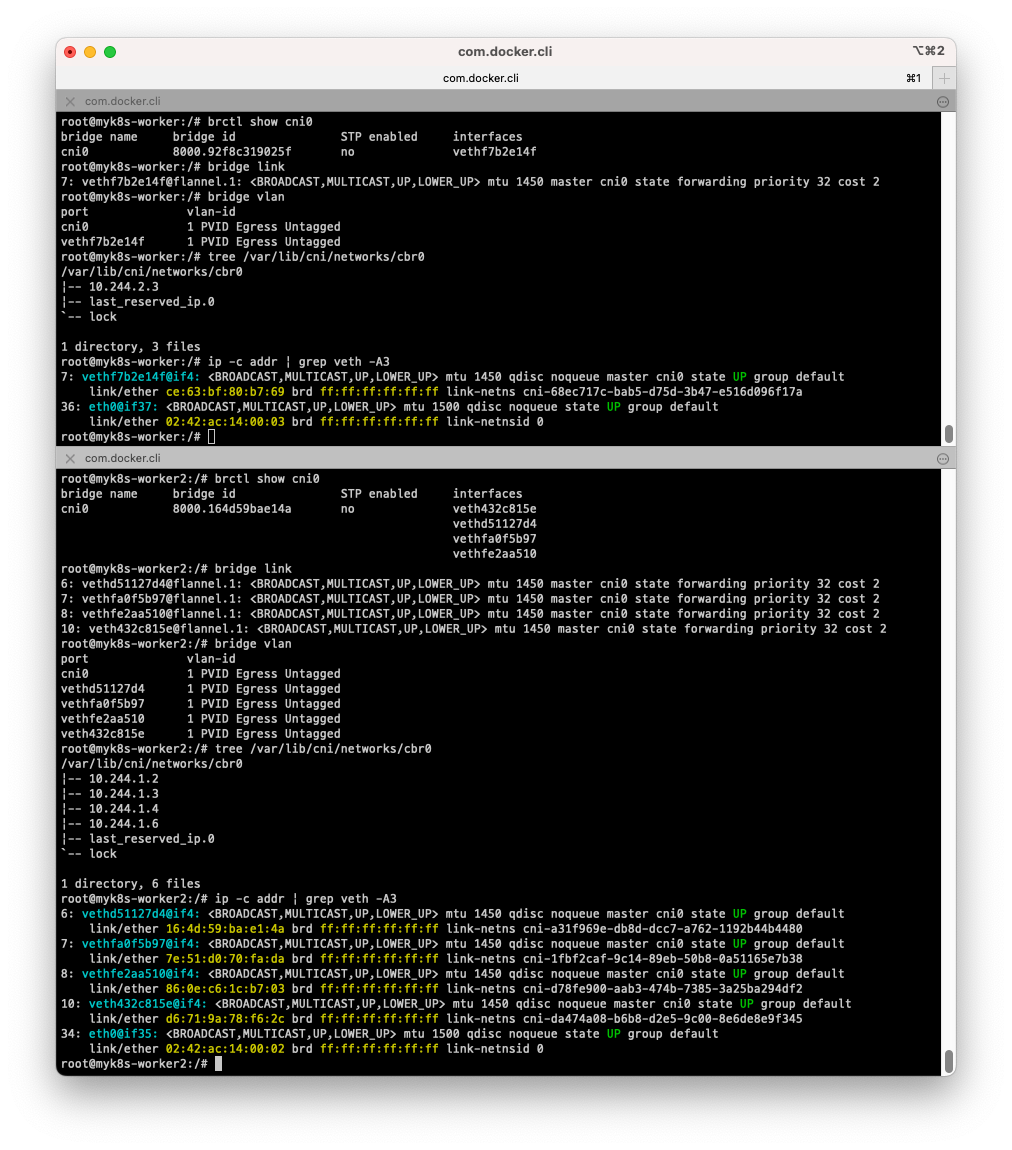Click MAC address ce:63:bf:80:b7:69
The height and width of the screenshot is (1150, 1012).
click(225, 392)
